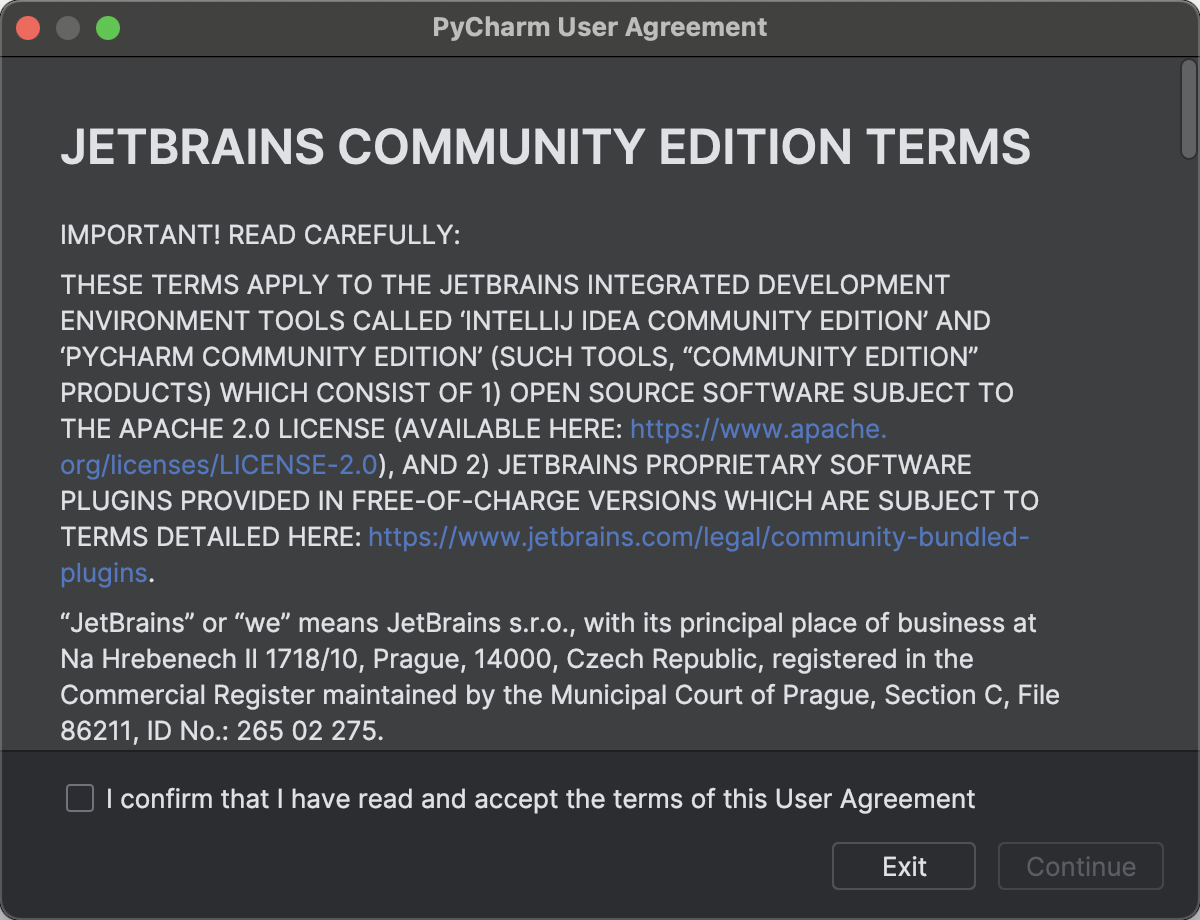1200x920 pixels.
Task: Click the 'IMPORTANT! READ CAREFULLY:' line
Action: (x=260, y=235)
